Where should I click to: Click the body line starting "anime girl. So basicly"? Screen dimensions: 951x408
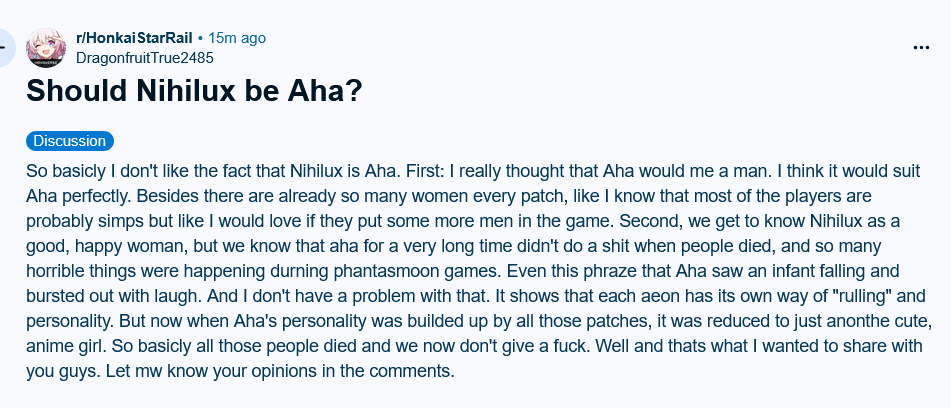474,346
